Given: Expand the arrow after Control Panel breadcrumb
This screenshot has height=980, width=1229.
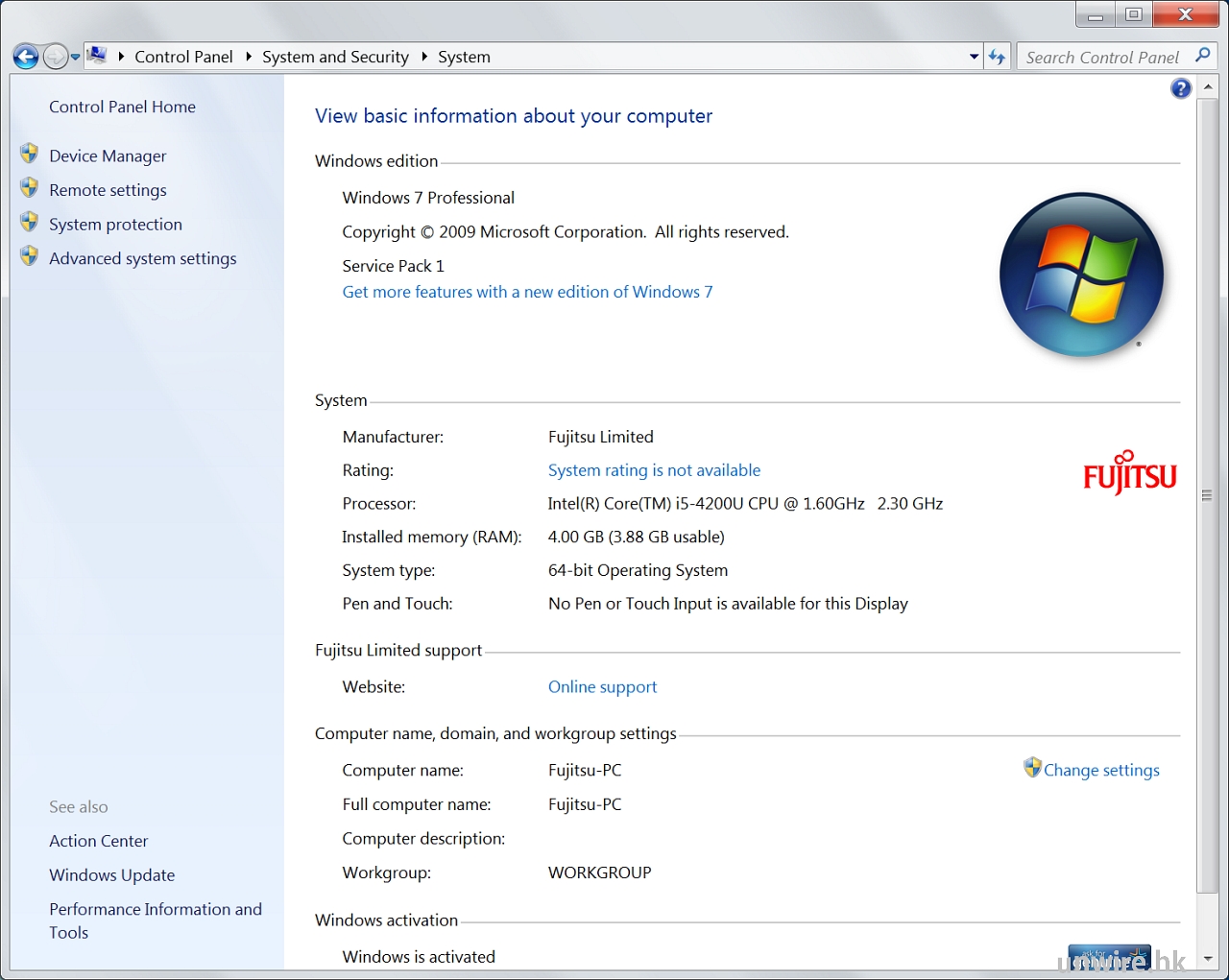Looking at the screenshot, I should 248,57.
